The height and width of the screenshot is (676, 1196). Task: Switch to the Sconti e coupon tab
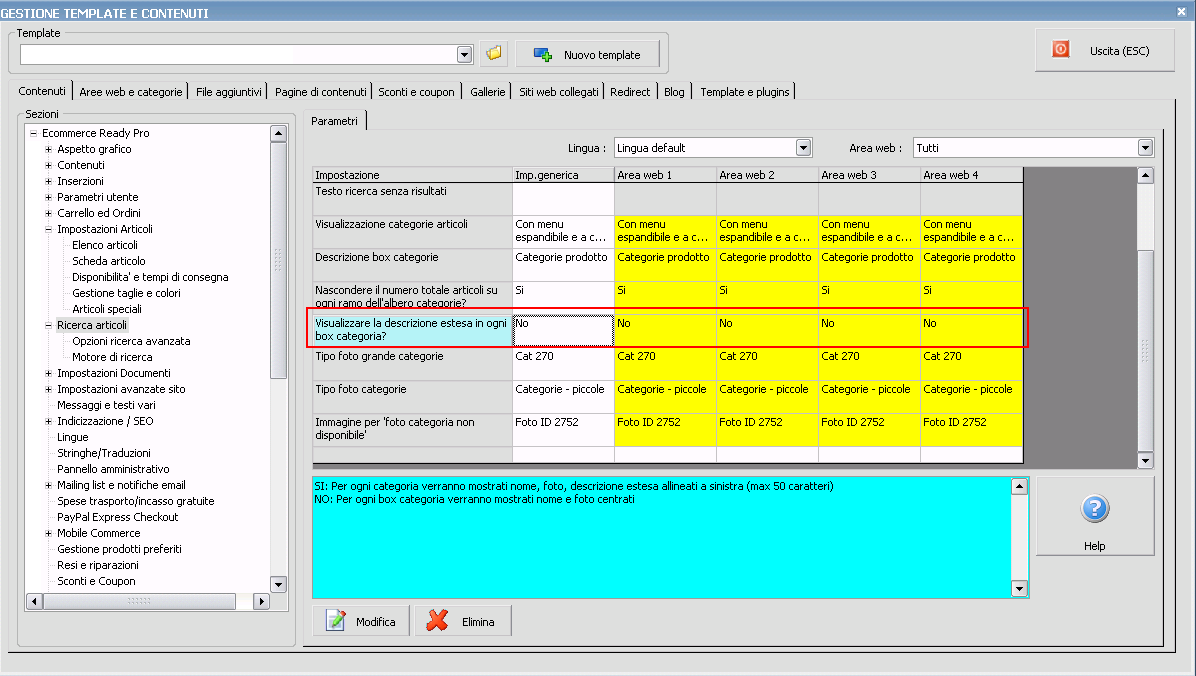416,92
